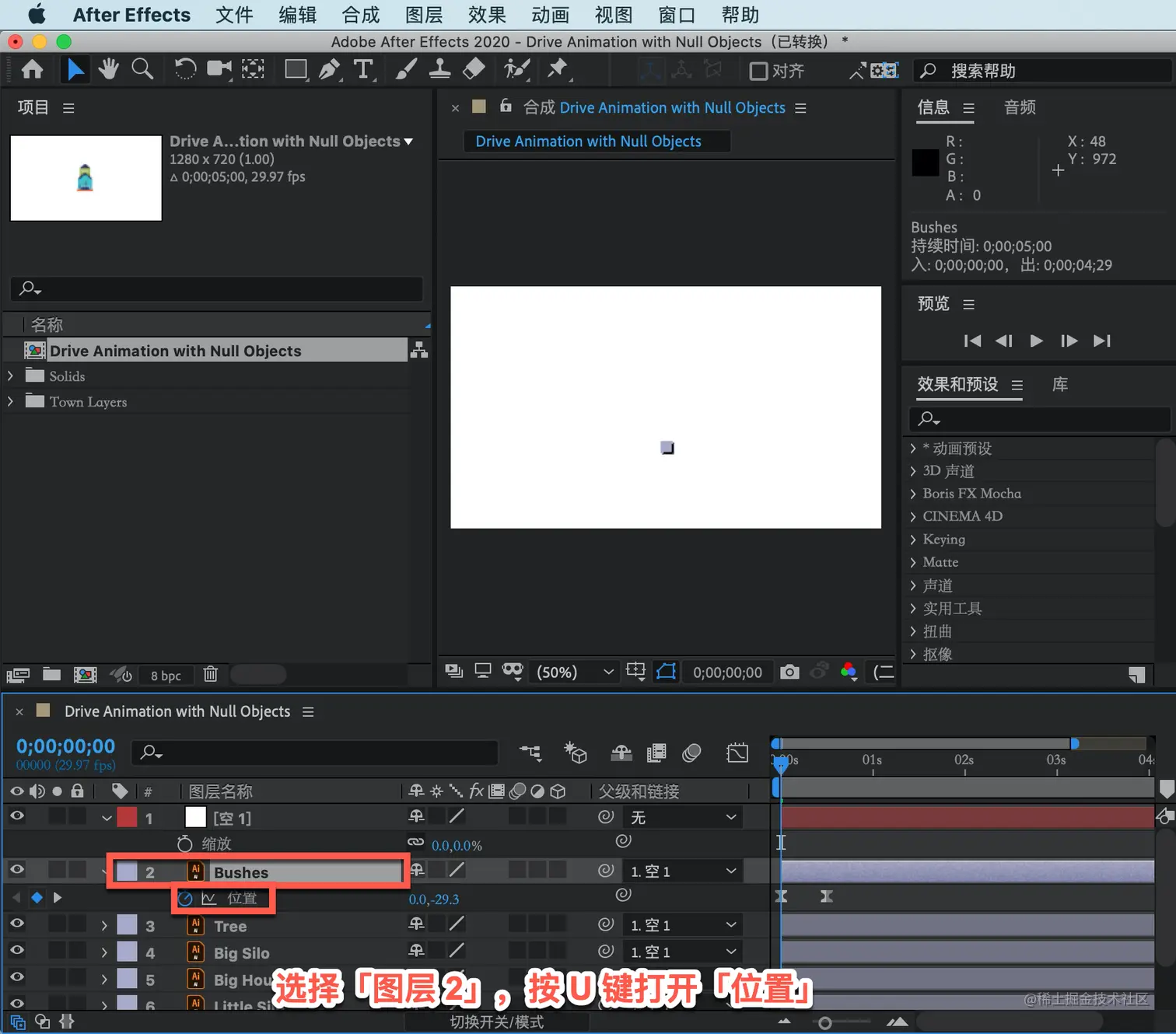The image size is (1176, 1034).
Task: Select the Clone Stamp tool
Action: tap(439, 69)
